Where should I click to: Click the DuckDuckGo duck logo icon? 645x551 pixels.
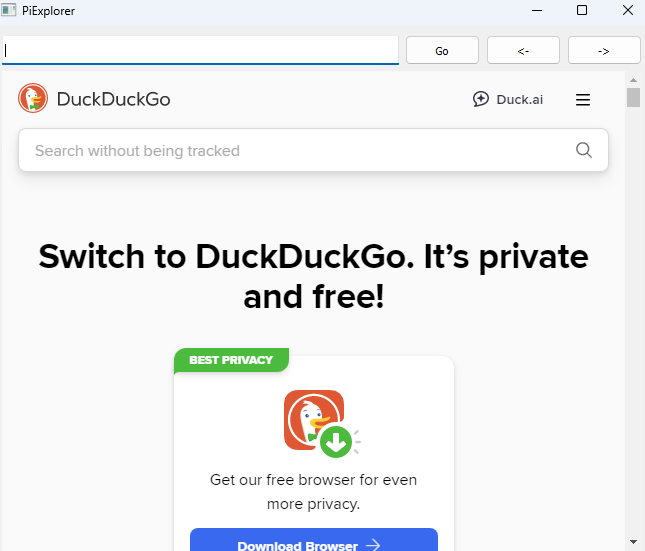pos(33,98)
